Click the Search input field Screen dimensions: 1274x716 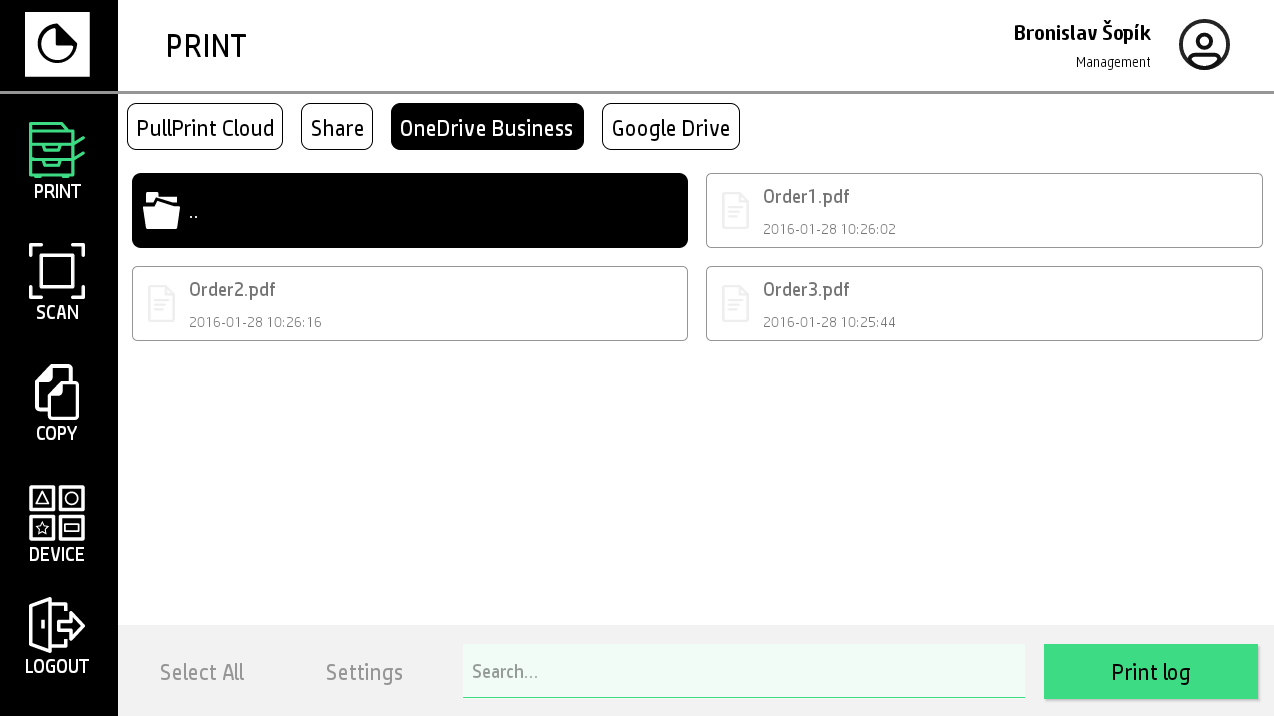click(x=744, y=671)
